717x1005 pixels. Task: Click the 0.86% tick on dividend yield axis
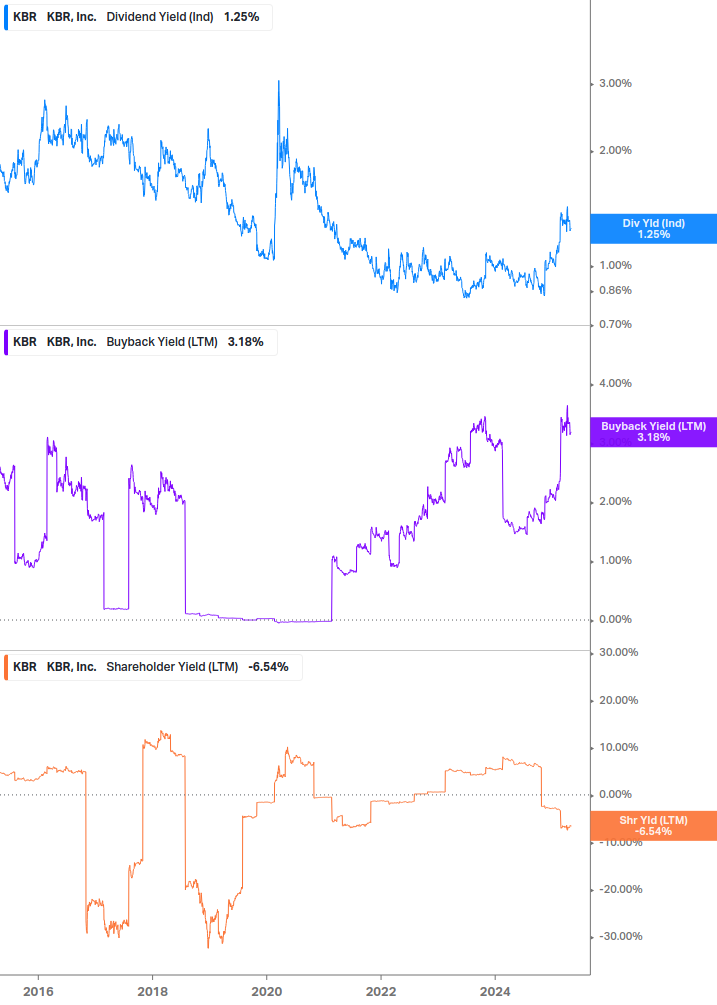[x=615, y=290]
